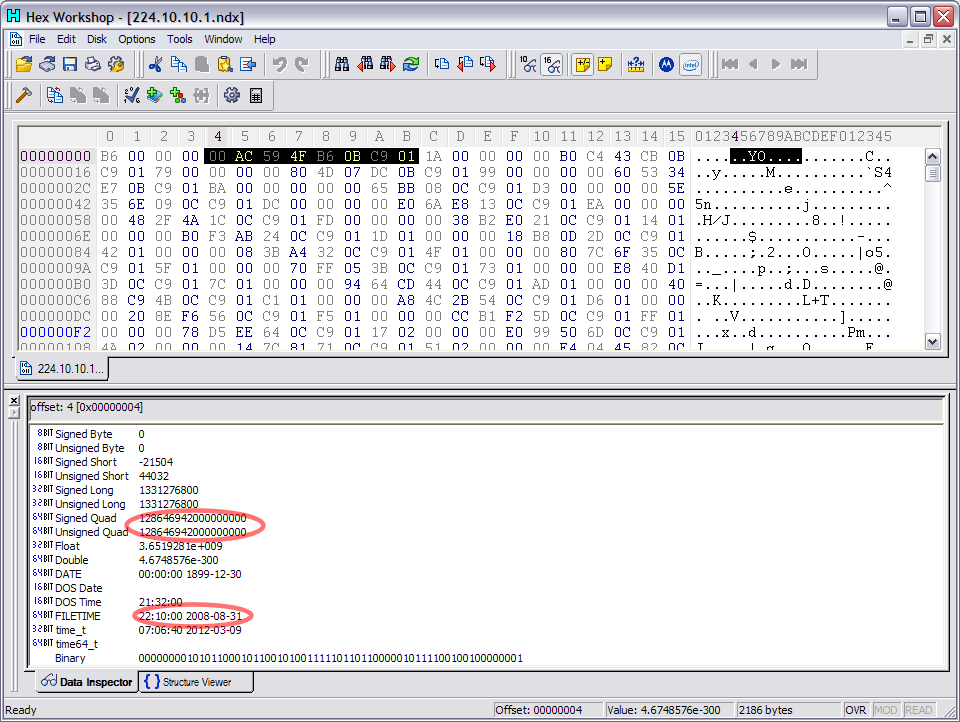Click the go back left-arrow document icon
Screen dimensions: 960x722
point(465,64)
